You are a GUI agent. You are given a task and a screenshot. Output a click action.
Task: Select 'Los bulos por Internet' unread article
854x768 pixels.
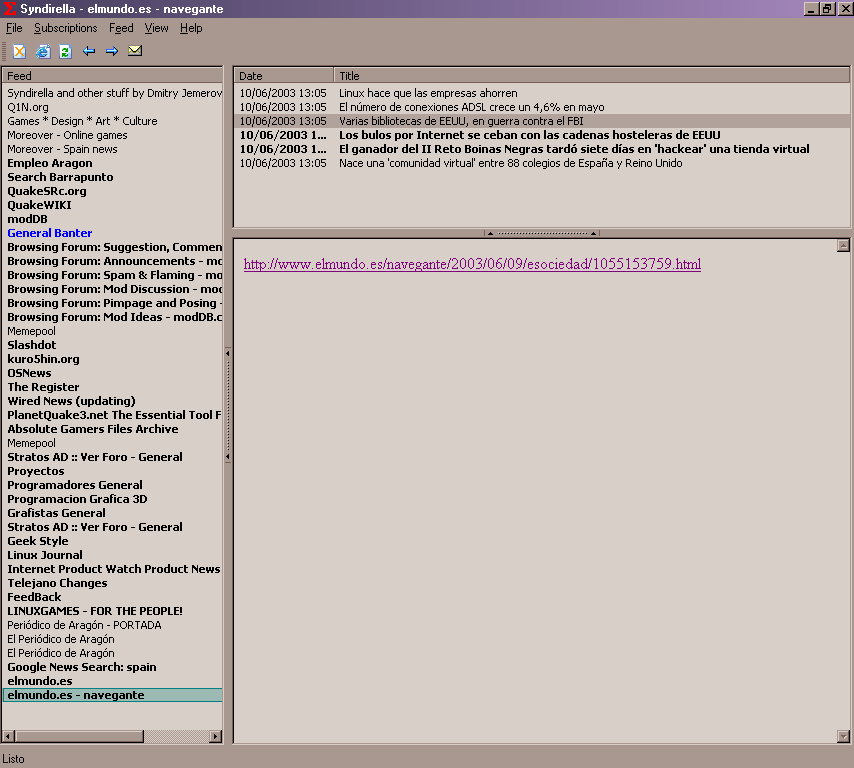click(541, 135)
